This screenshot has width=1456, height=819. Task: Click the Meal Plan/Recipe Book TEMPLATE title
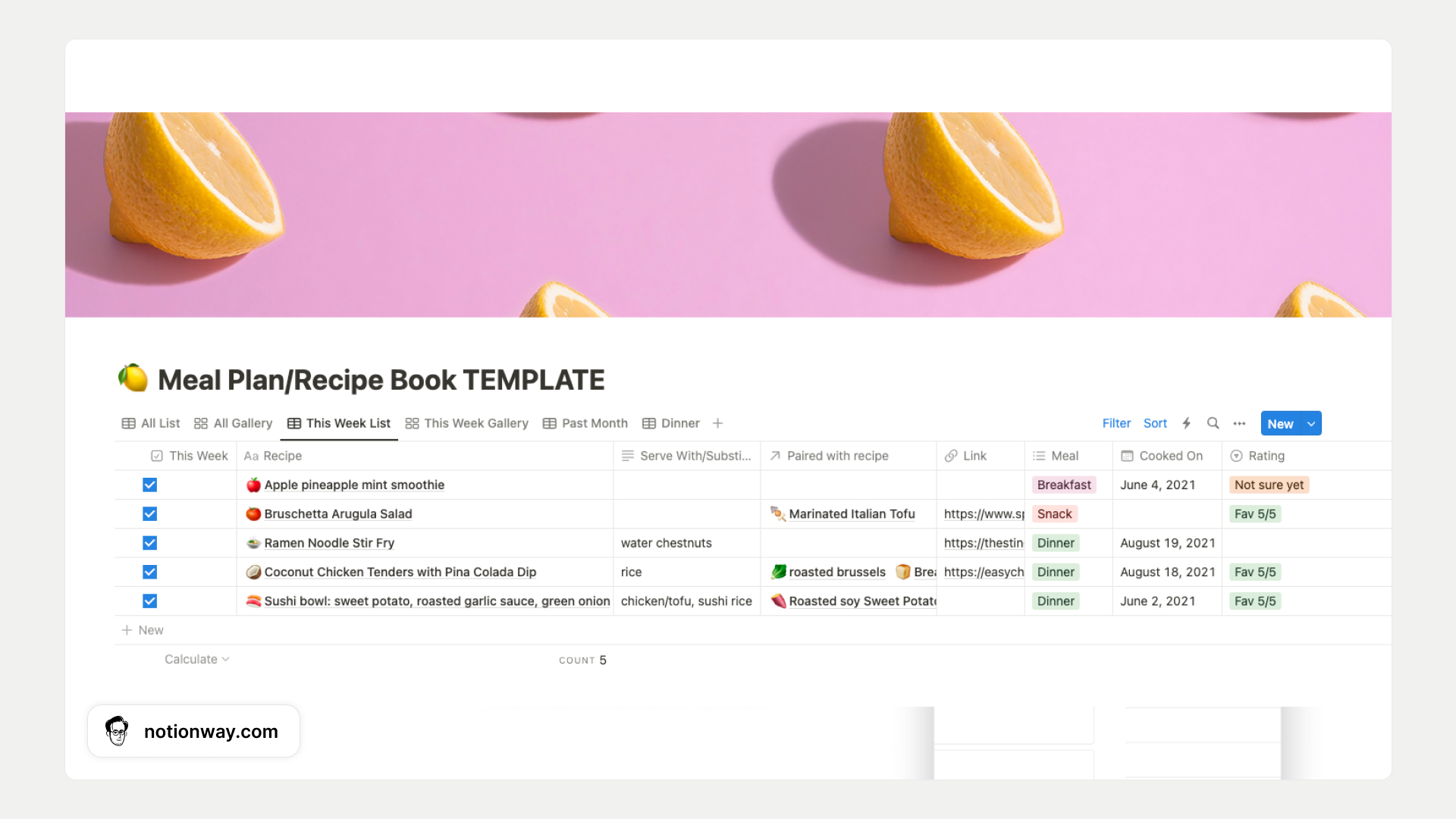click(381, 380)
